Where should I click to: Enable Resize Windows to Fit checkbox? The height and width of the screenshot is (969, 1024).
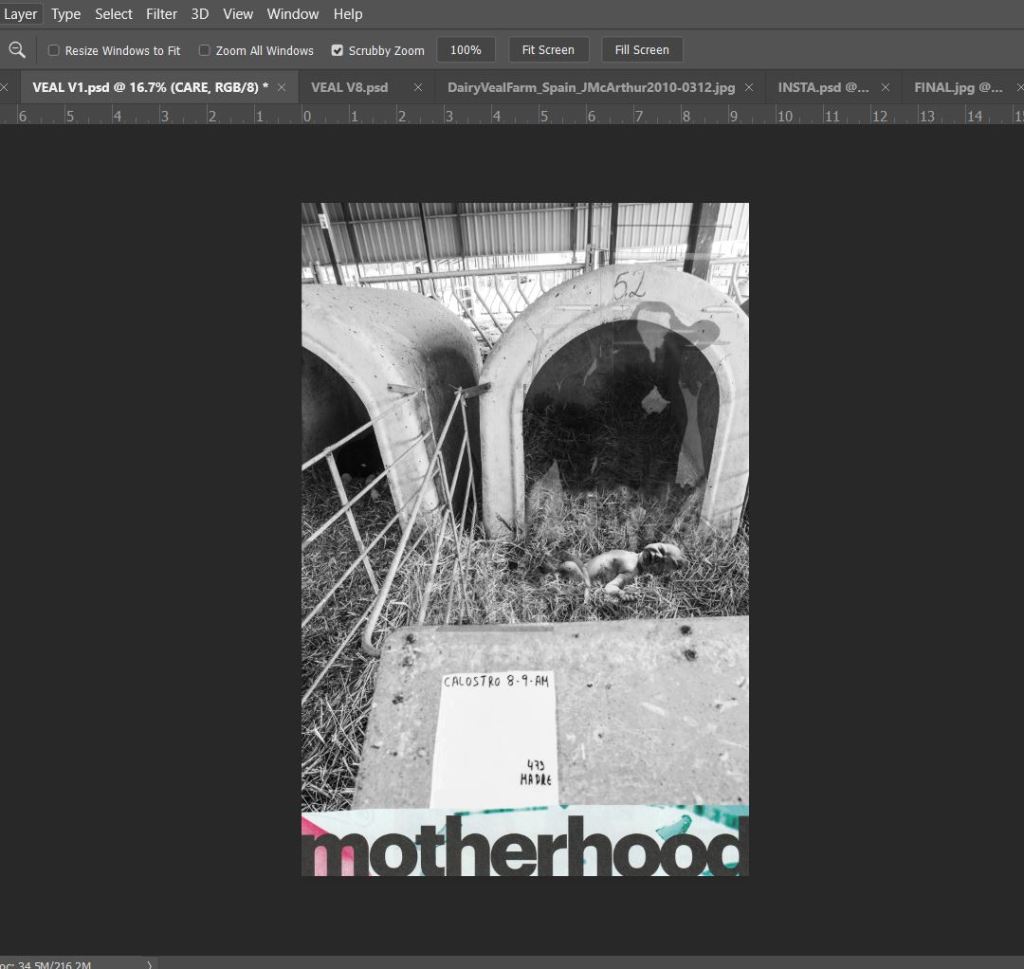54,50
